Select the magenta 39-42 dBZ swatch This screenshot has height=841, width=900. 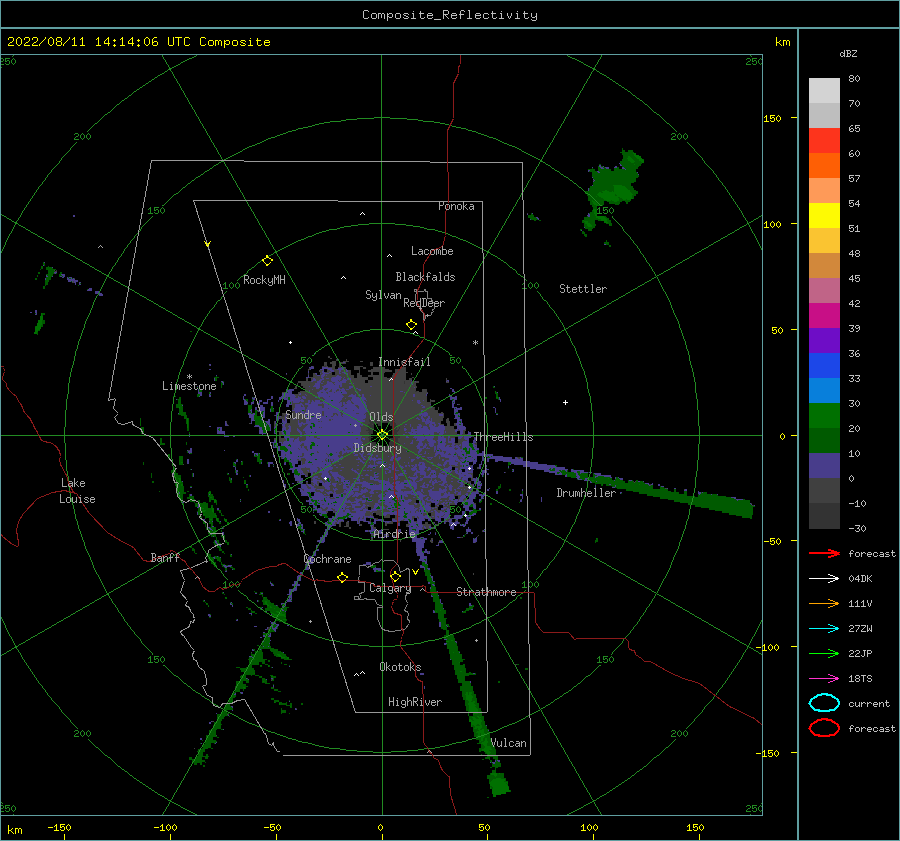(824, 316)
